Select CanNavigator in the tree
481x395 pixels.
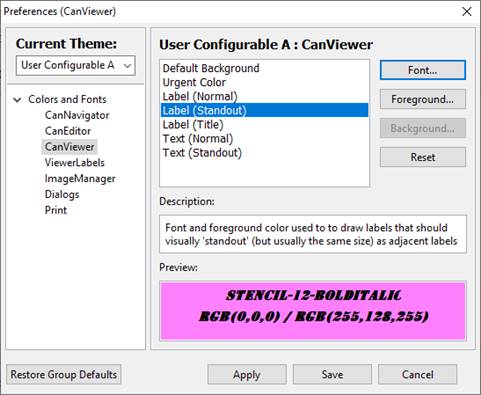click(77, 115)
